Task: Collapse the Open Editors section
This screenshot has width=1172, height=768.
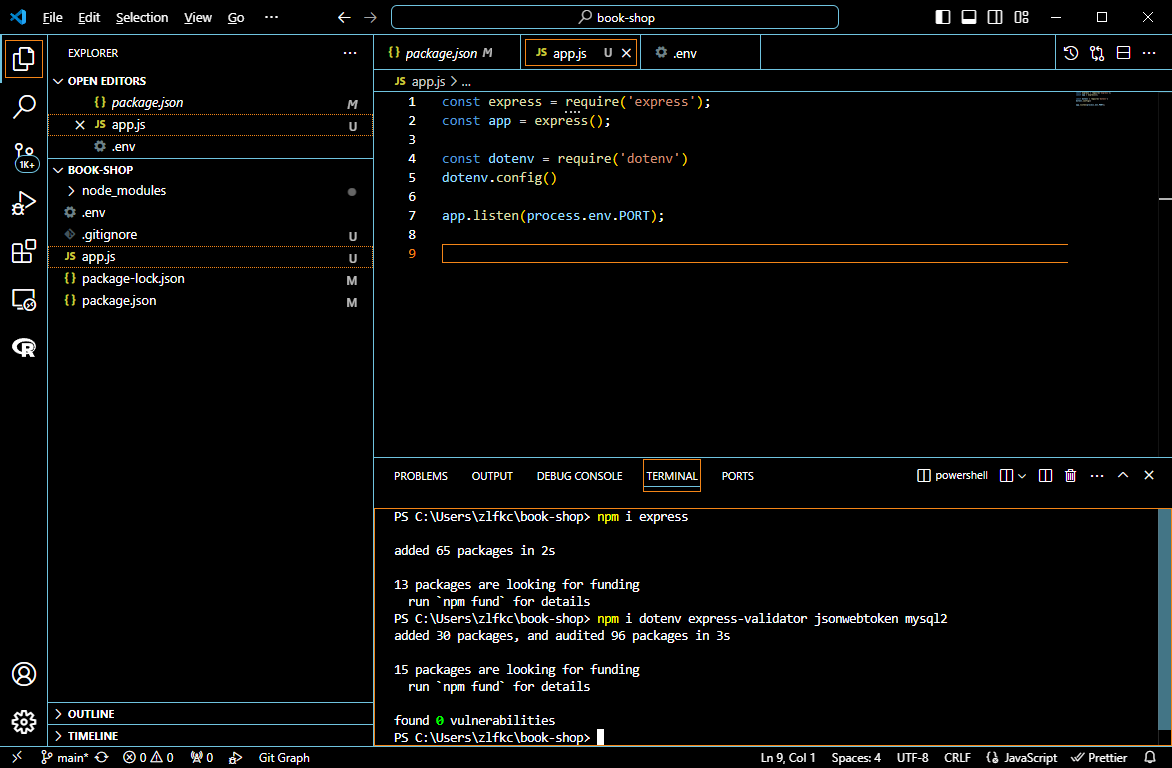Action: [58, 81]
